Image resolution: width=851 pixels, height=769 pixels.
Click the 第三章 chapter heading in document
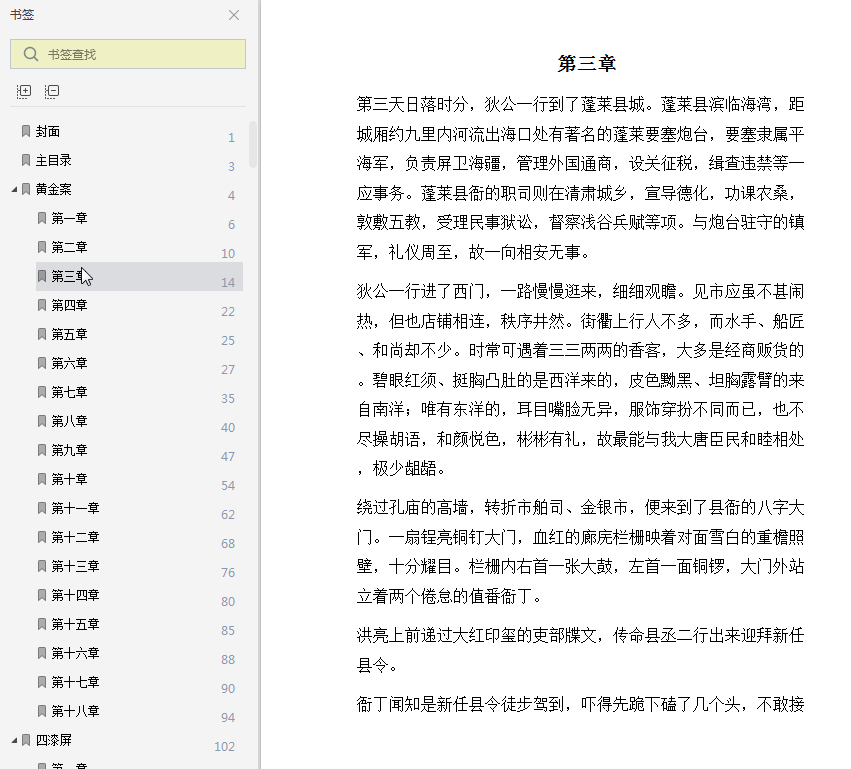[587, 63]
